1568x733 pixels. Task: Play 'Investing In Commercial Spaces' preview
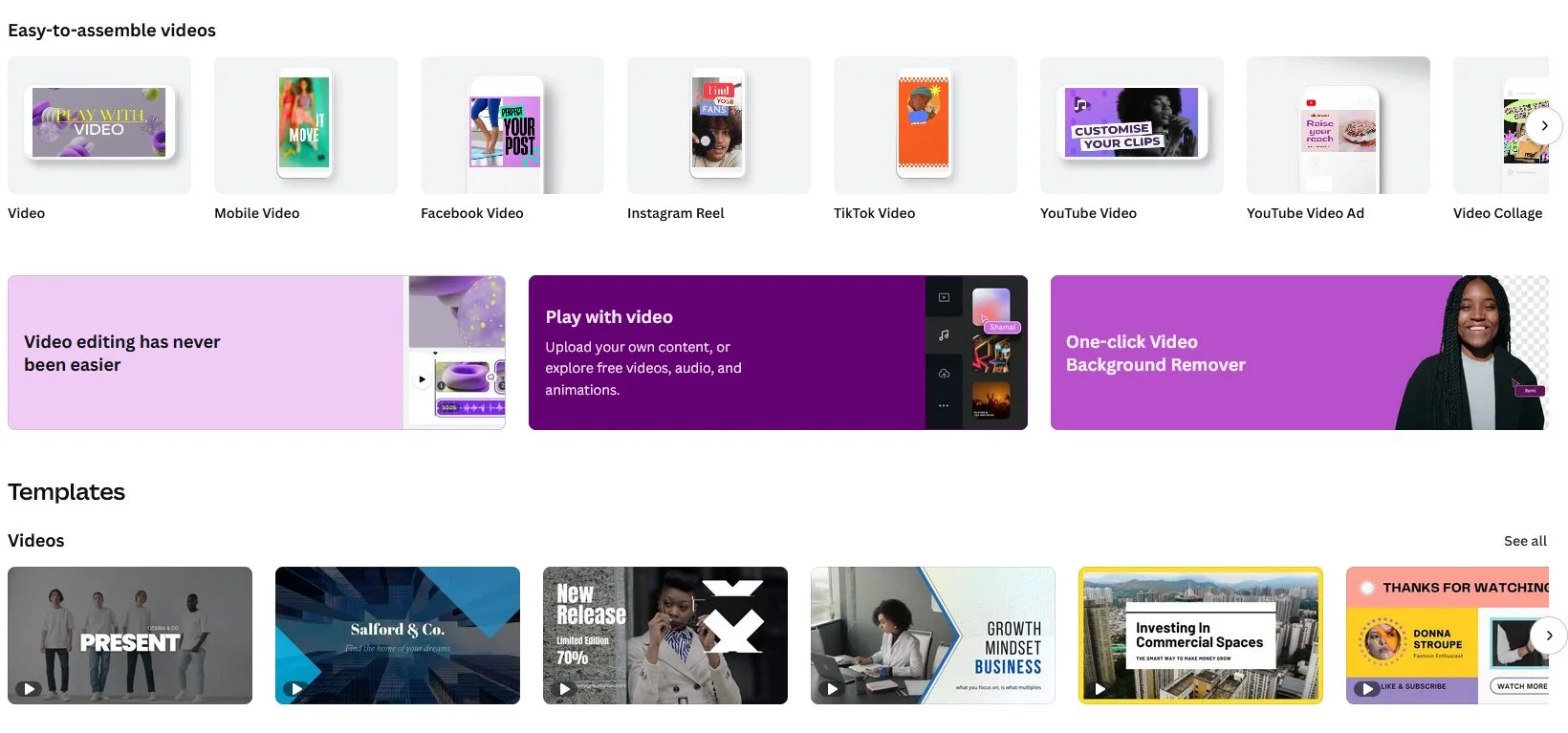coord(1100,688)
